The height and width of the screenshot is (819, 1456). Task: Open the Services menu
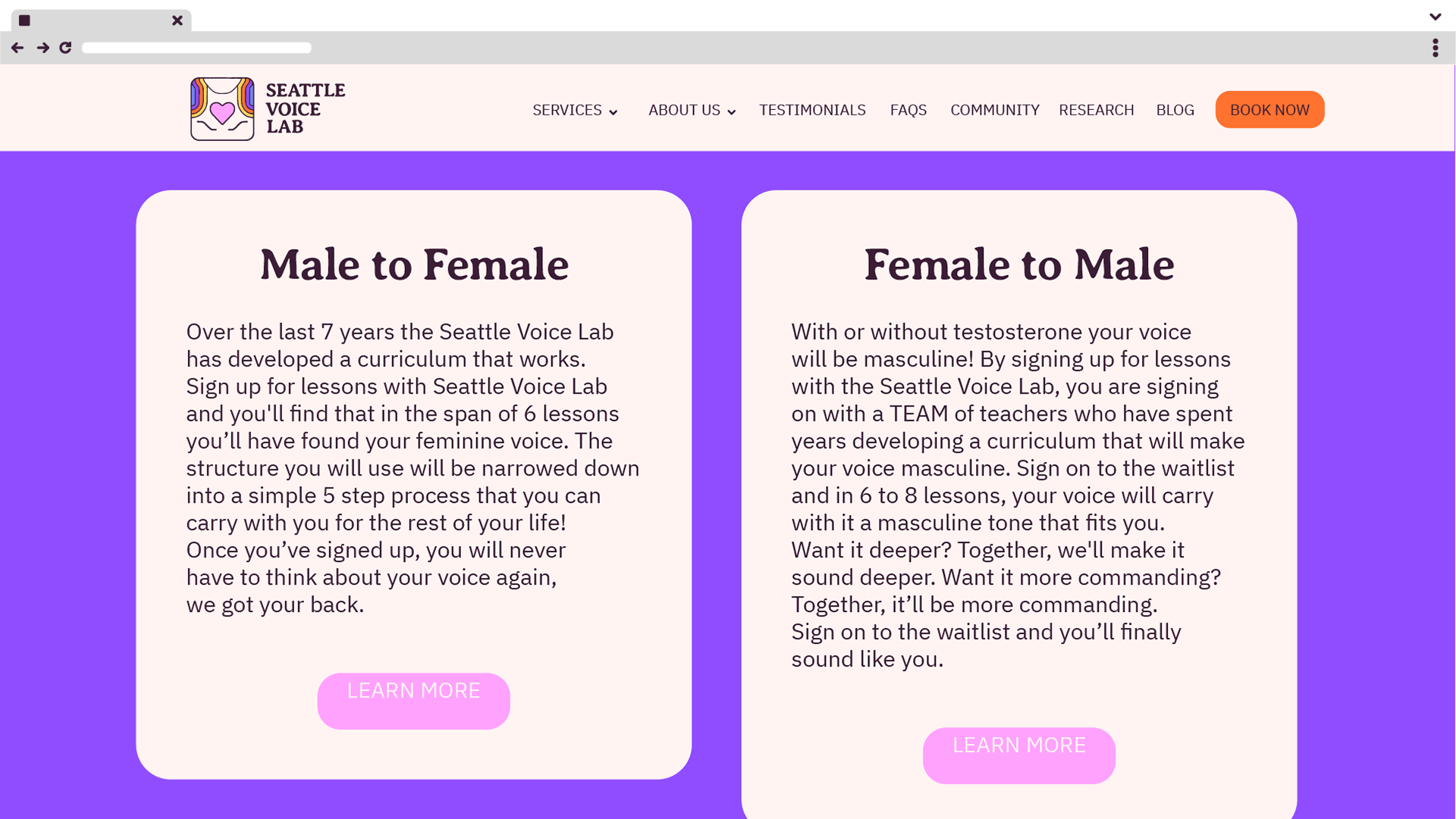pos(567,110)
